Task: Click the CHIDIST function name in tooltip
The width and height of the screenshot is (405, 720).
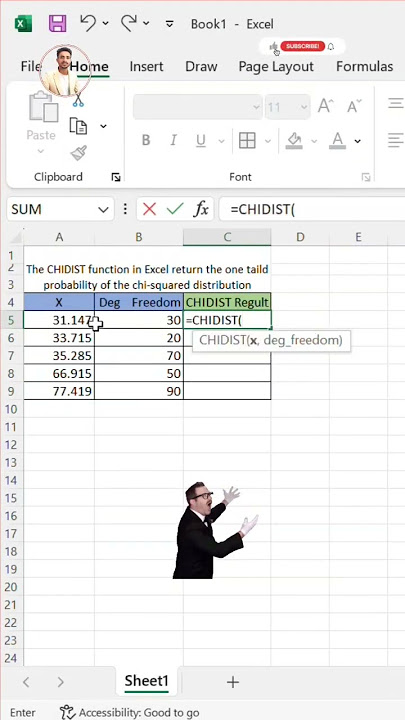Action: point(222,341)
